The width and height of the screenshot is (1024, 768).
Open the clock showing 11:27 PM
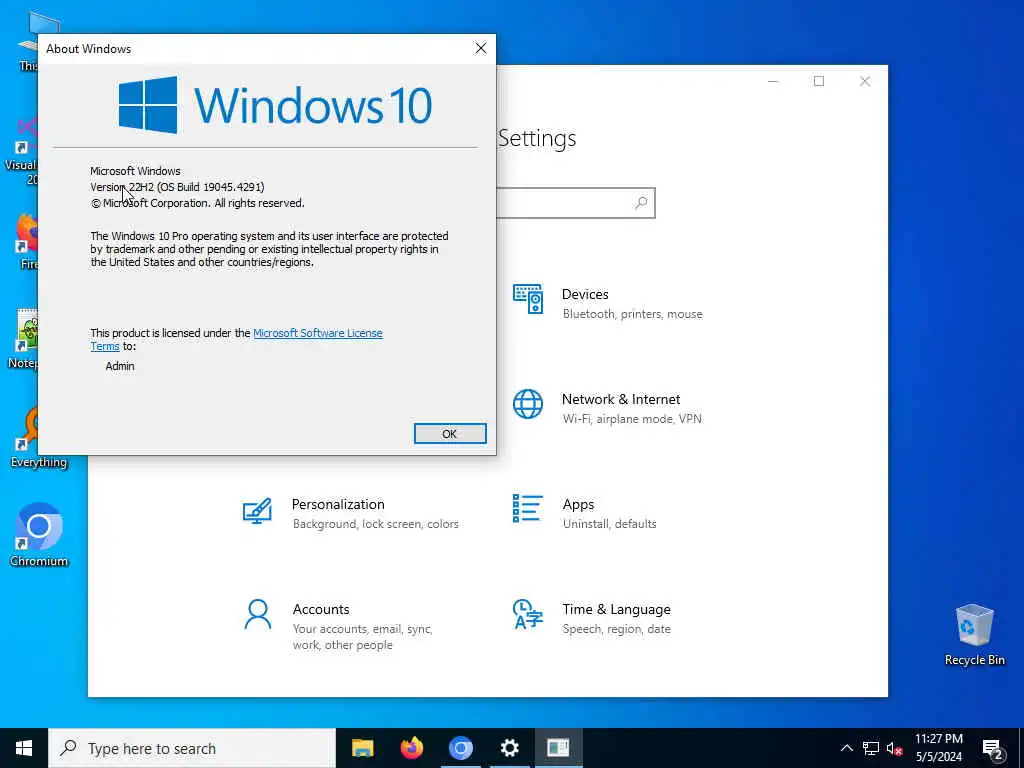[x=938, y=748]
